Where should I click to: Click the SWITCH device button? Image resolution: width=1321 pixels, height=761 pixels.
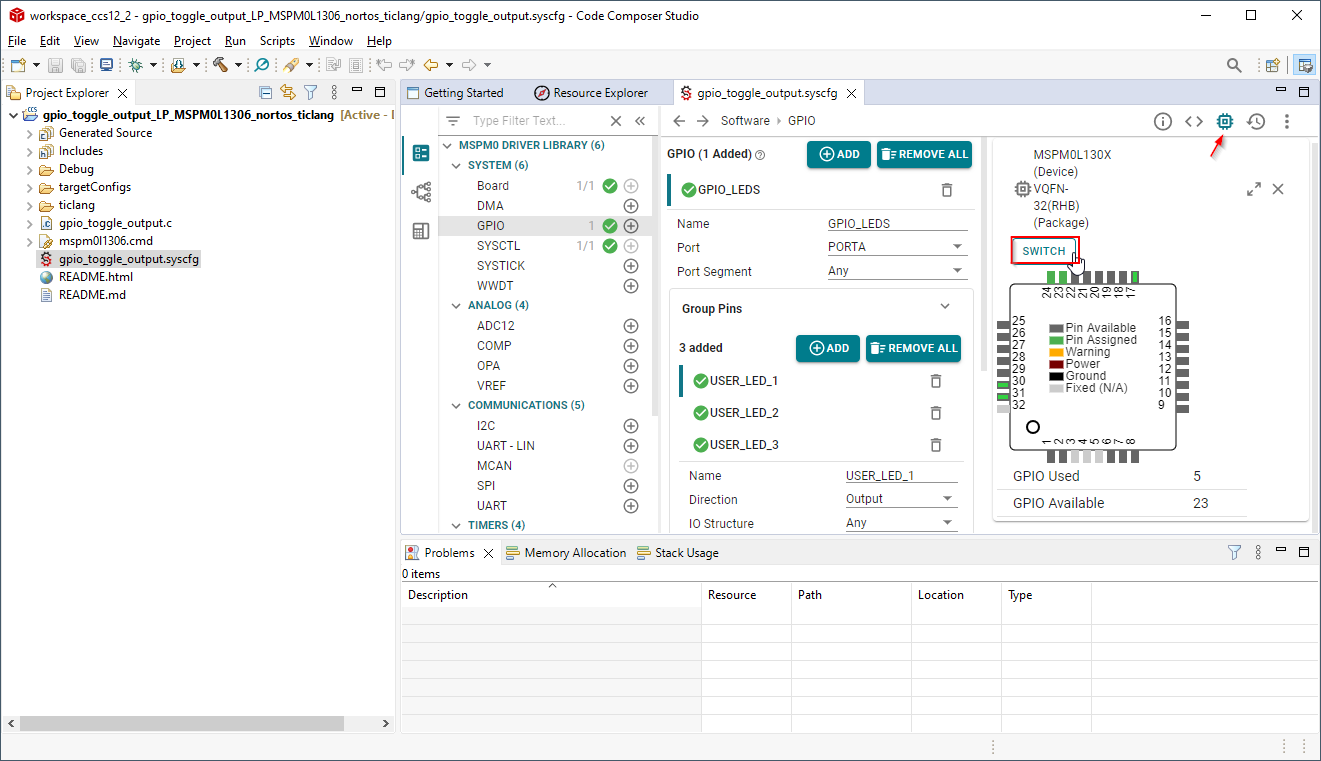point(1044,251)
